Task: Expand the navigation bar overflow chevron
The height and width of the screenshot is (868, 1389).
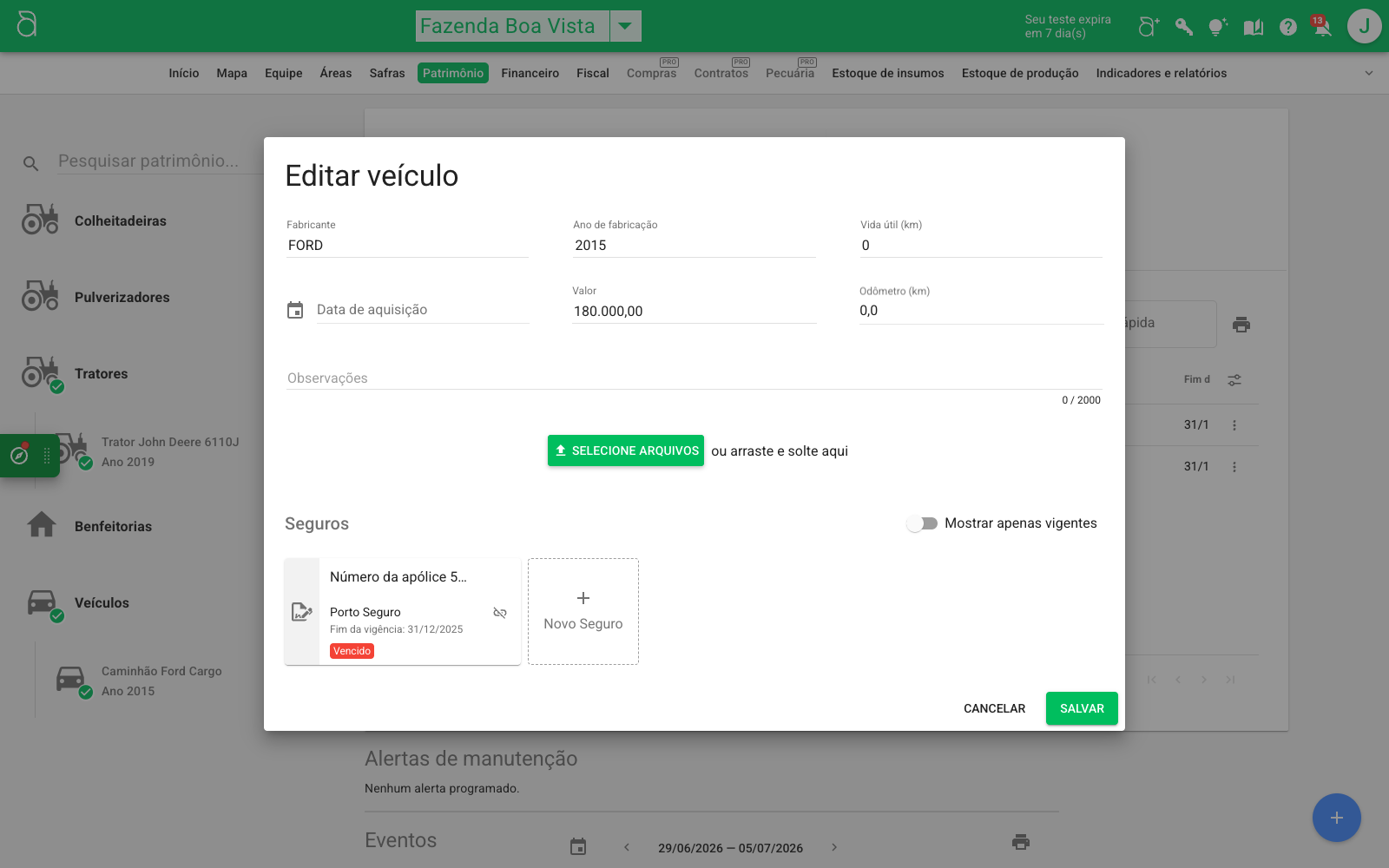Action: point(1369,73)
